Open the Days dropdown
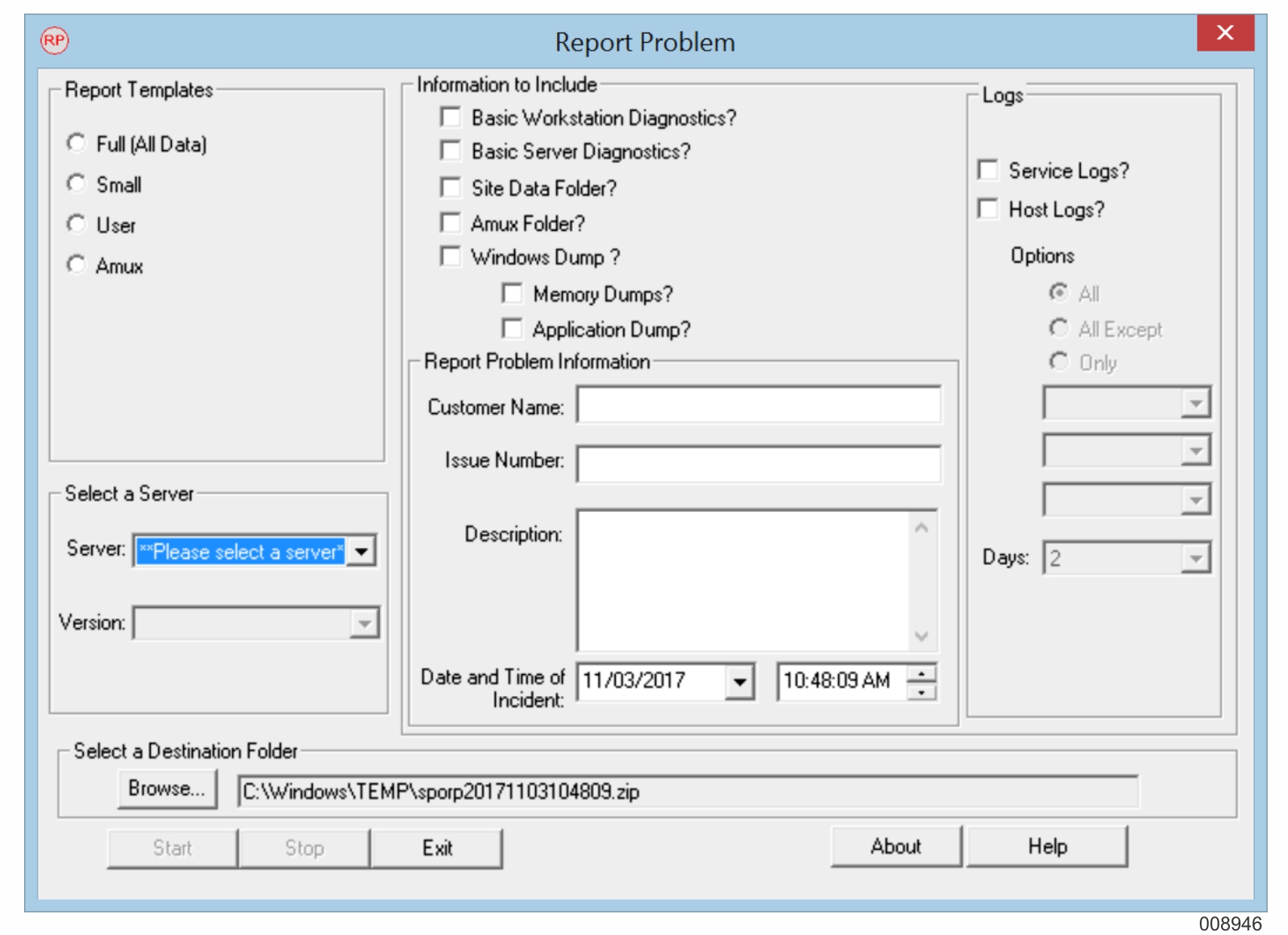This screenshot has height=935, width=1288. coord(1195,559)
